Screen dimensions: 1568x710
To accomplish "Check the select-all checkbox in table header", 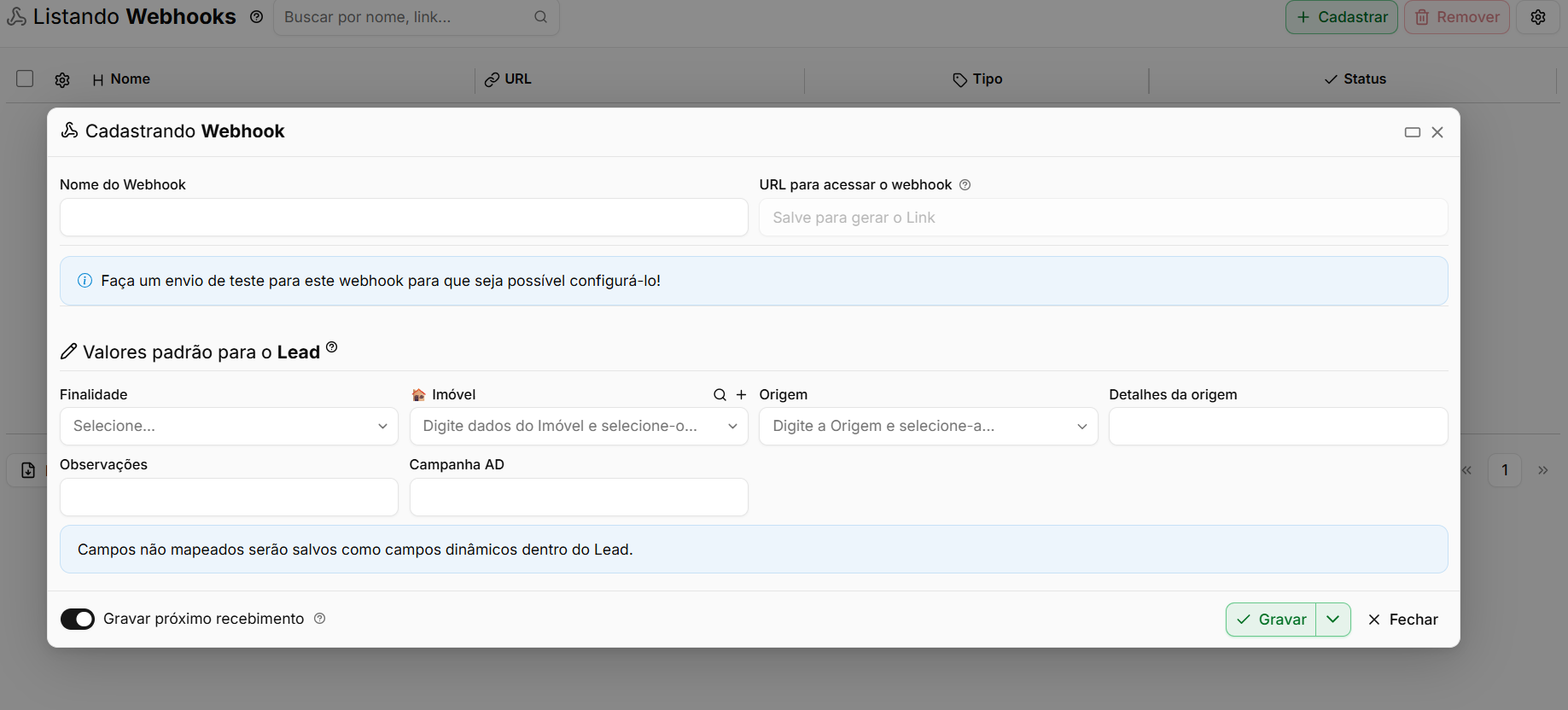I will (25, 79).
